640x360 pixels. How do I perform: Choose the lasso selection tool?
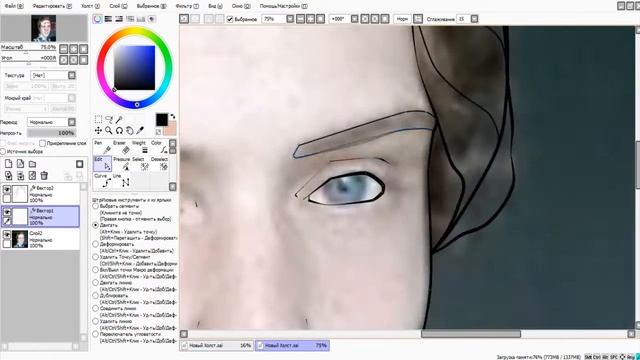point(109,119)
